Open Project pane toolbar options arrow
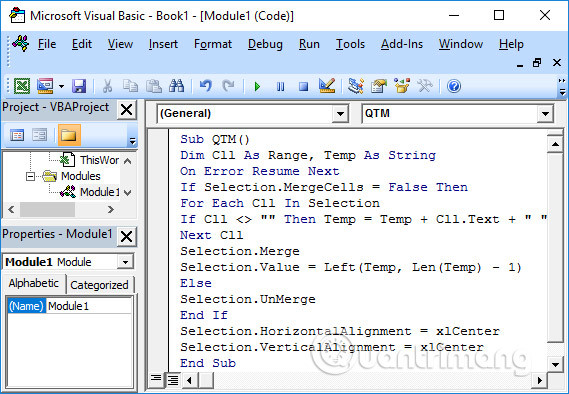 pos(132,141)
